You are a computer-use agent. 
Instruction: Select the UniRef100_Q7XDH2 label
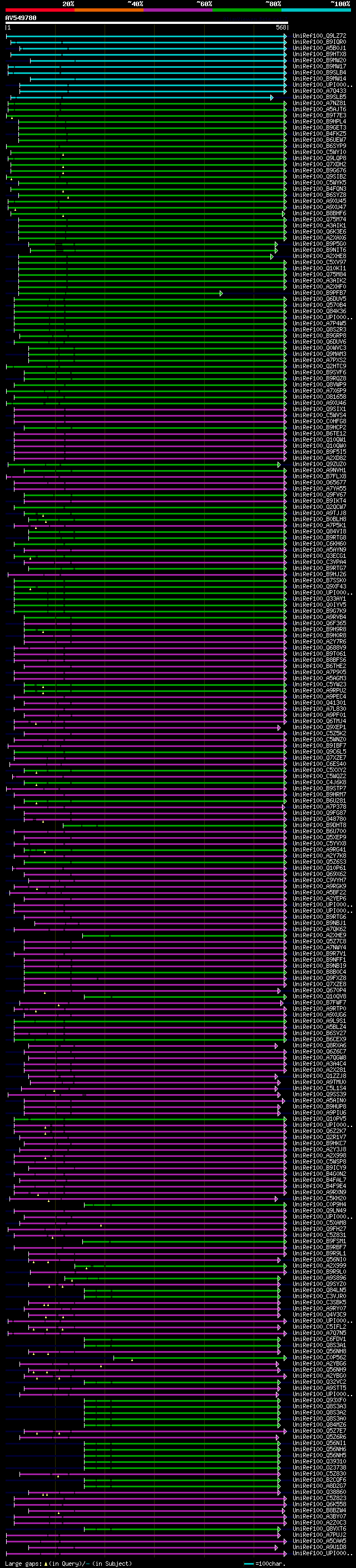click(319, 164)
